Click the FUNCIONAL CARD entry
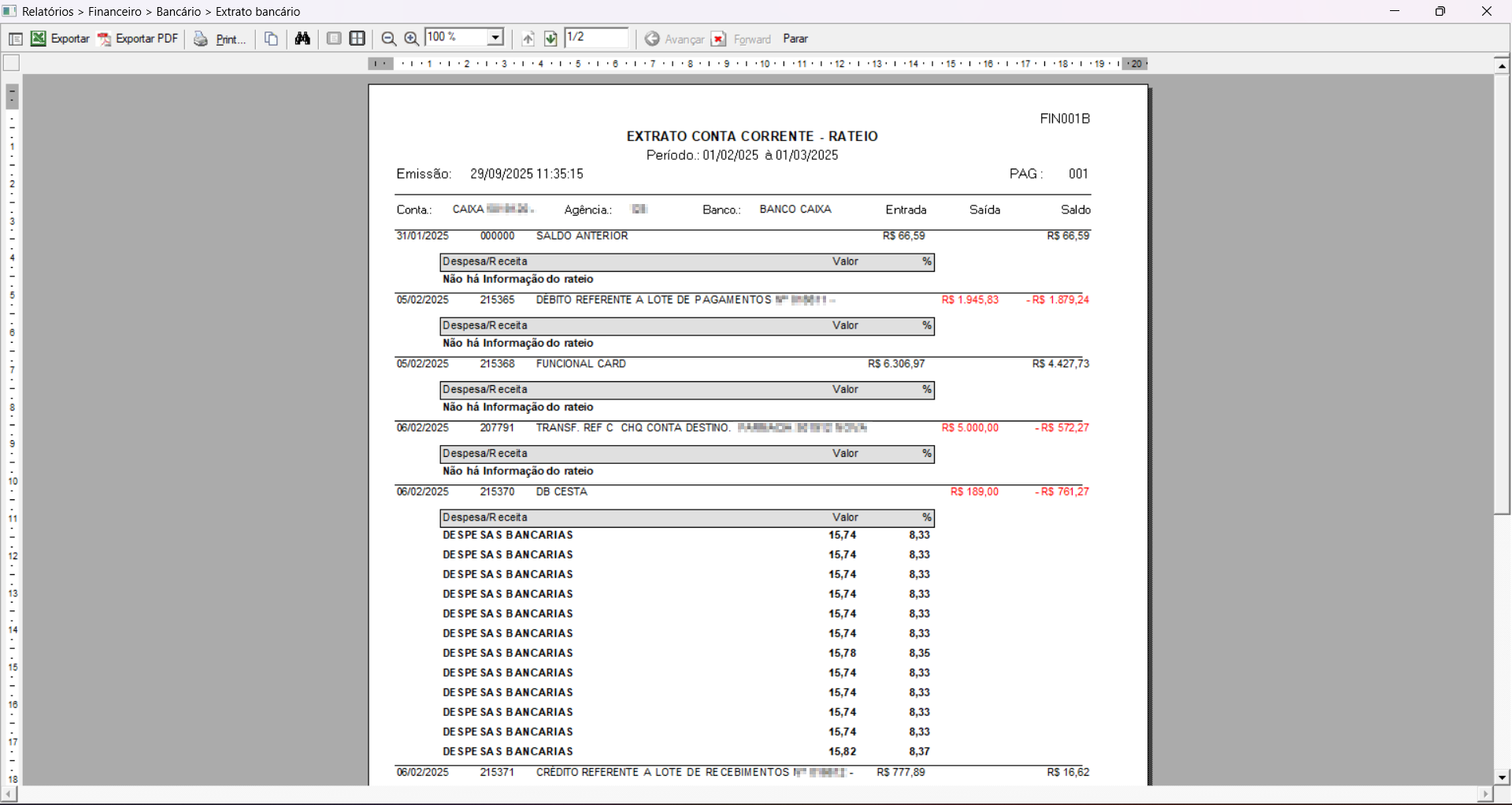 pyautogui.click(x=581, y=364)
